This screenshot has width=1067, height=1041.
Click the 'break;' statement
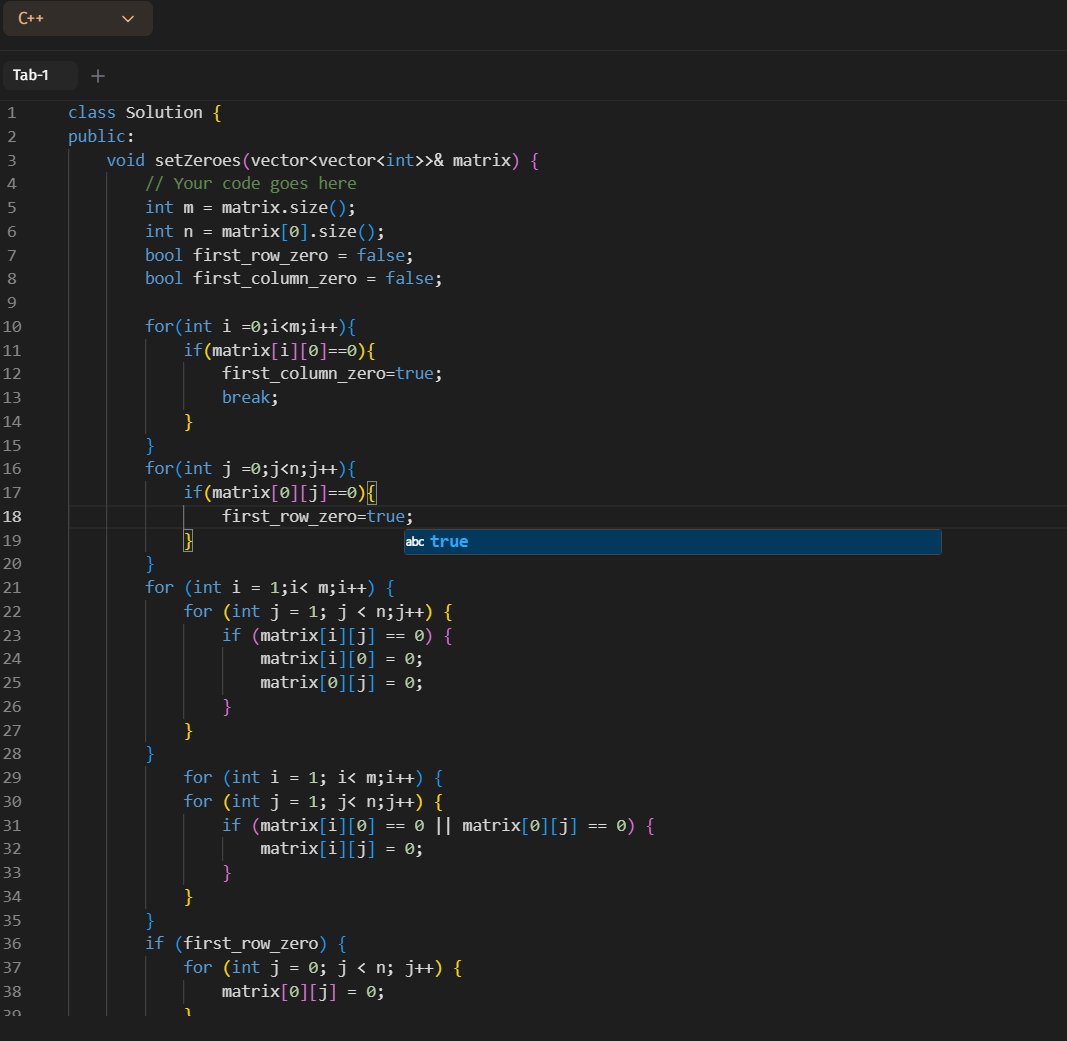click(250, 397)
